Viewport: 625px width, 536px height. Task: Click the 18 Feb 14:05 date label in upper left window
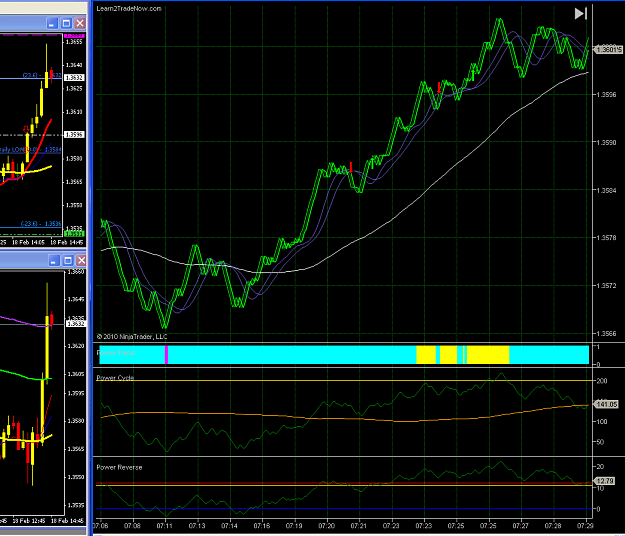coord(29,242)
